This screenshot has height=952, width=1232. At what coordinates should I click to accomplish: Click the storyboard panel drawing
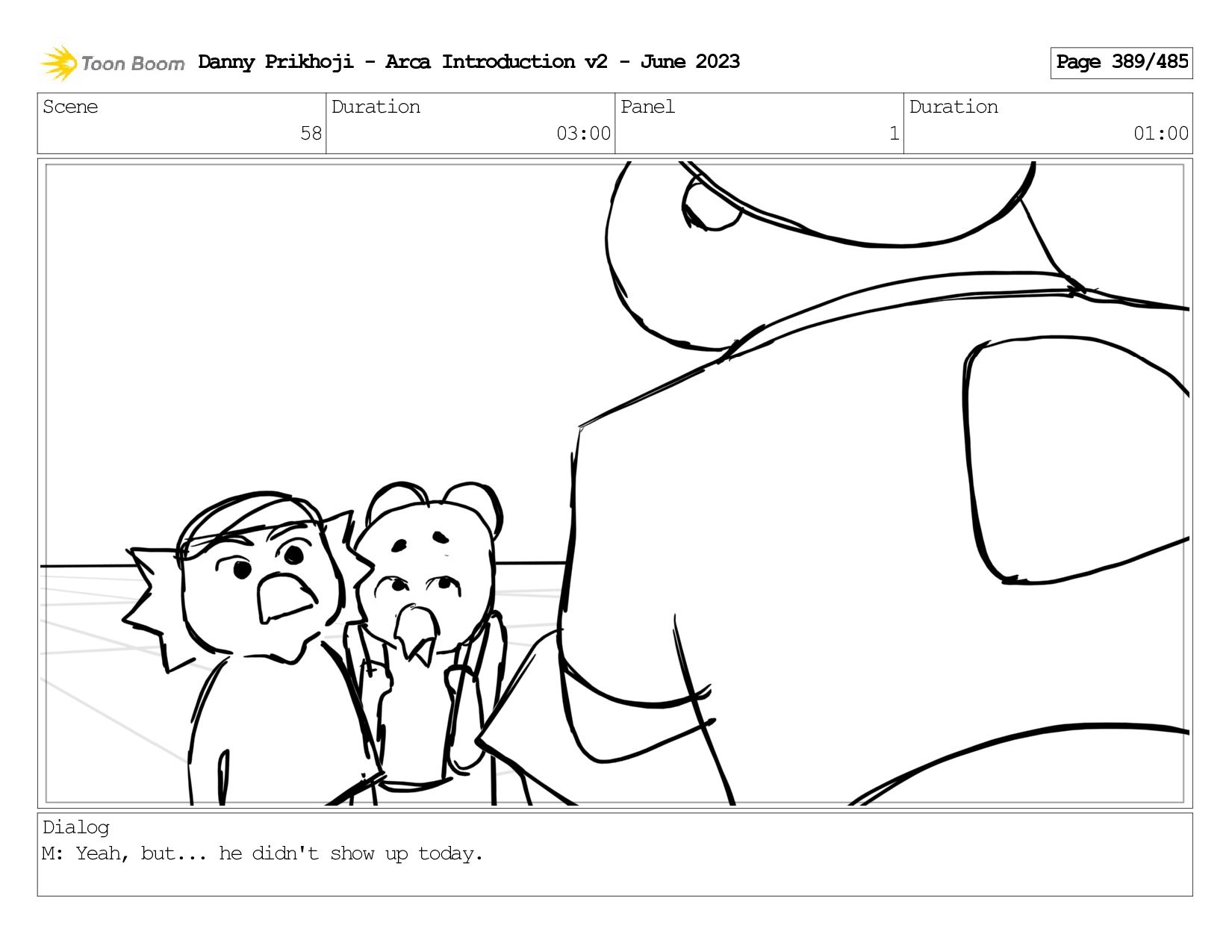pyautogui.click(x=615, y=483)
